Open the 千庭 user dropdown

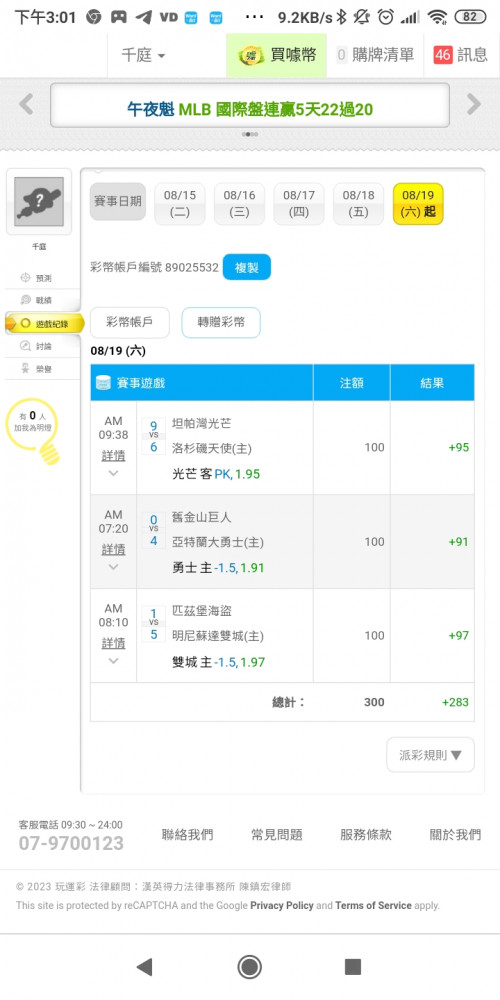coord(143,55)
